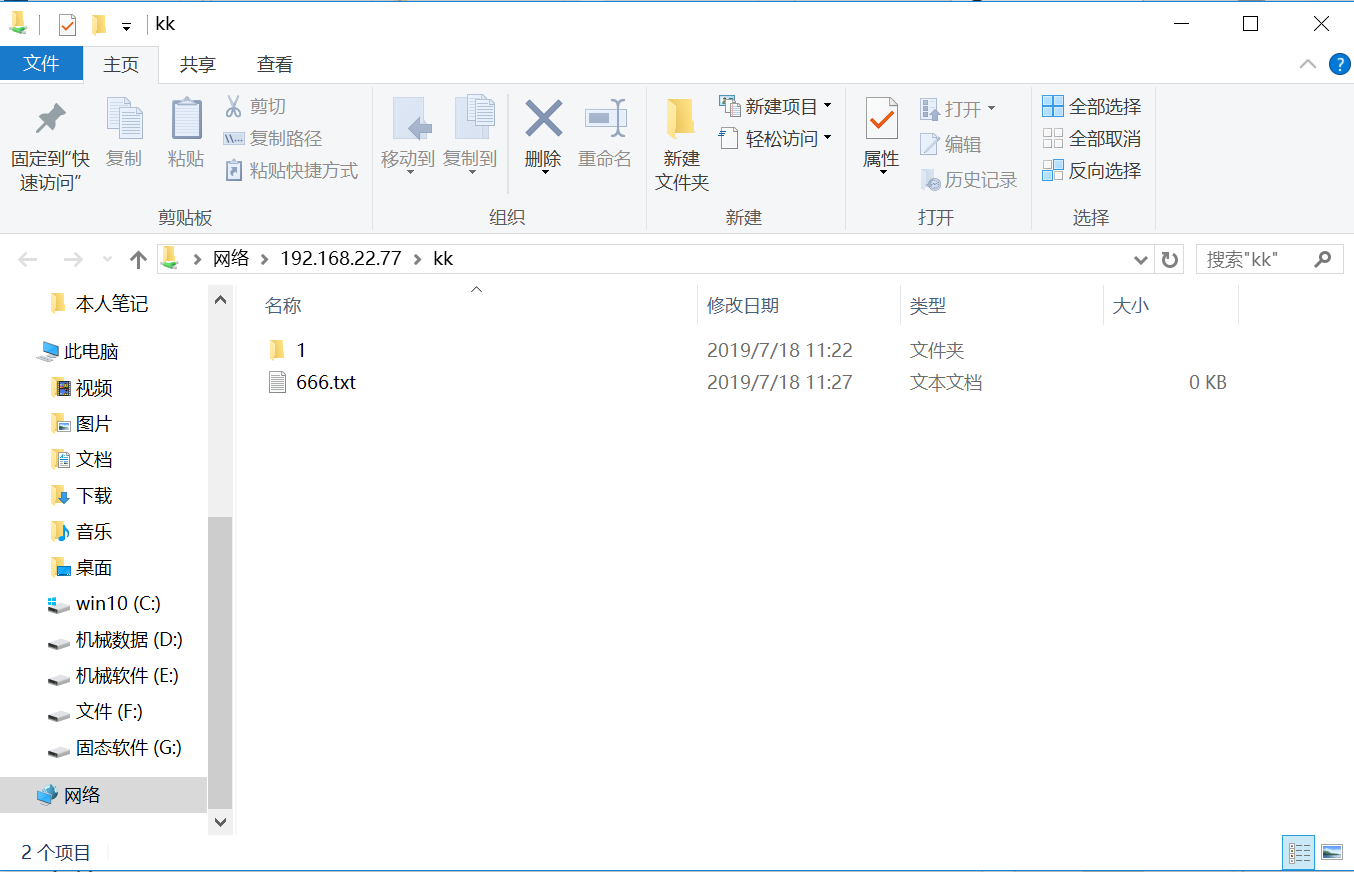Viewport: 1354px width, 872px height.
Task: Switch to large icons view in status bar
Action: click(x=1332, y=853)
